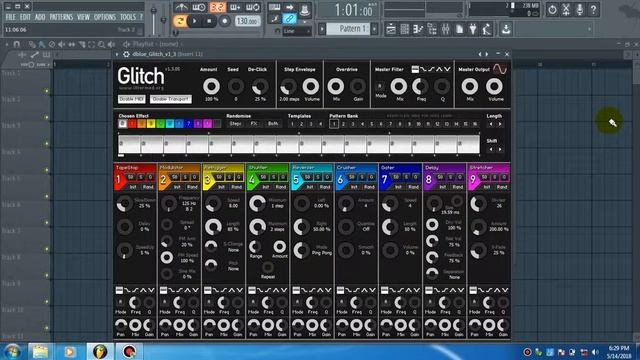
Task: Expand the Glitch plugin menu arrow
Action: [117, 54]
